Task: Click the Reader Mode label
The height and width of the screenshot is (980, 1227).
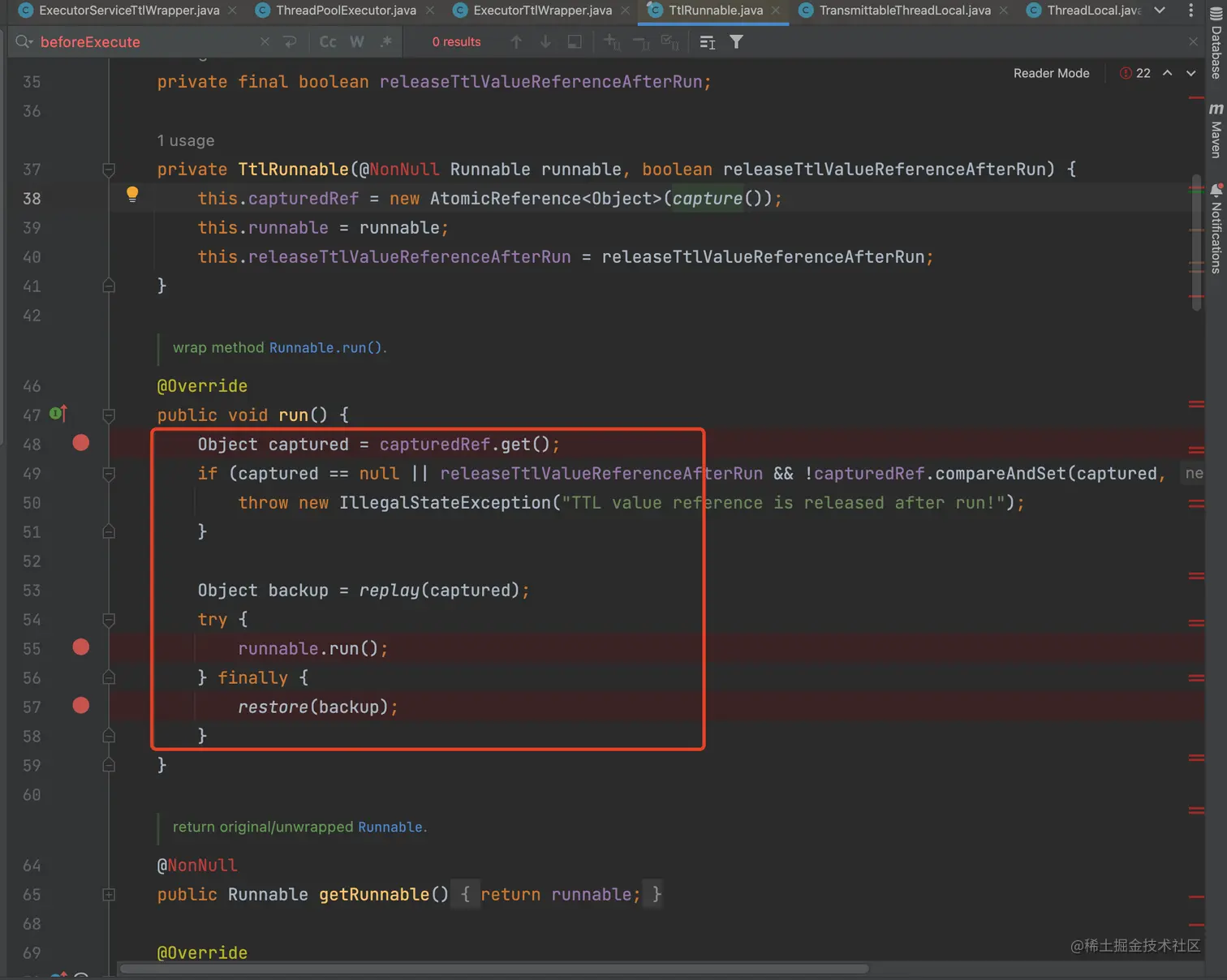Action: (1051, 73)
